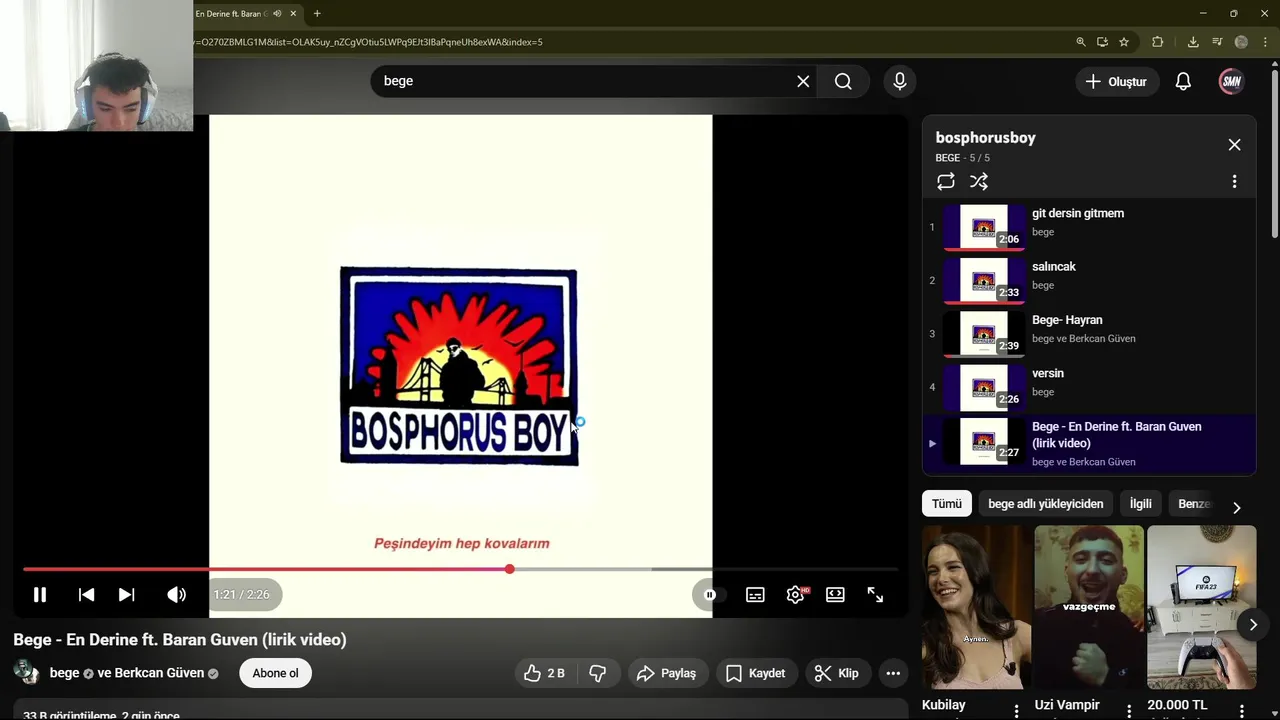Image resolution: width=1280 pixels, height=720 pixels.
Task: Select current 'Bege - En Derine' playlist row
Action: pos(1089,444)
